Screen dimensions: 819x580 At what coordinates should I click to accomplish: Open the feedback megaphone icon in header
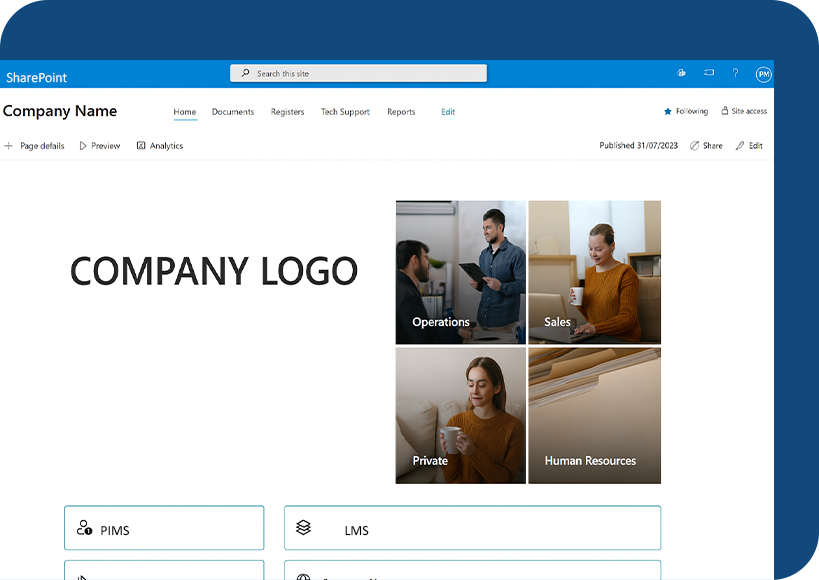pos(709,73)
